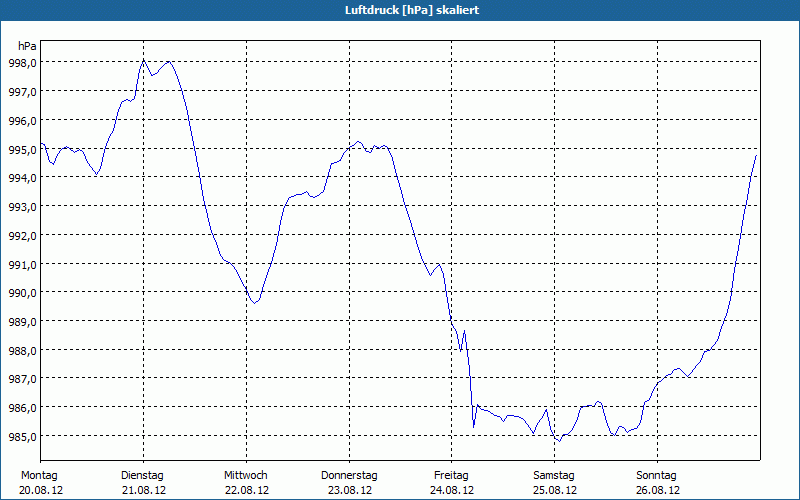The height and width of the screenshot is (500, 800).
Task: Click the date 22.08.12
Action: click(x=247, y=491)
